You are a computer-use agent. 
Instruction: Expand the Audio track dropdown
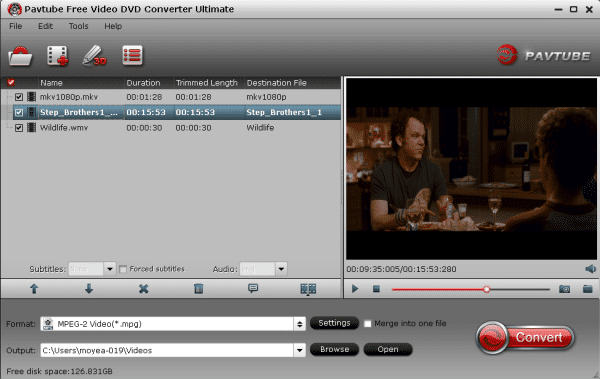pyautogui.click(x=281, y=269)
